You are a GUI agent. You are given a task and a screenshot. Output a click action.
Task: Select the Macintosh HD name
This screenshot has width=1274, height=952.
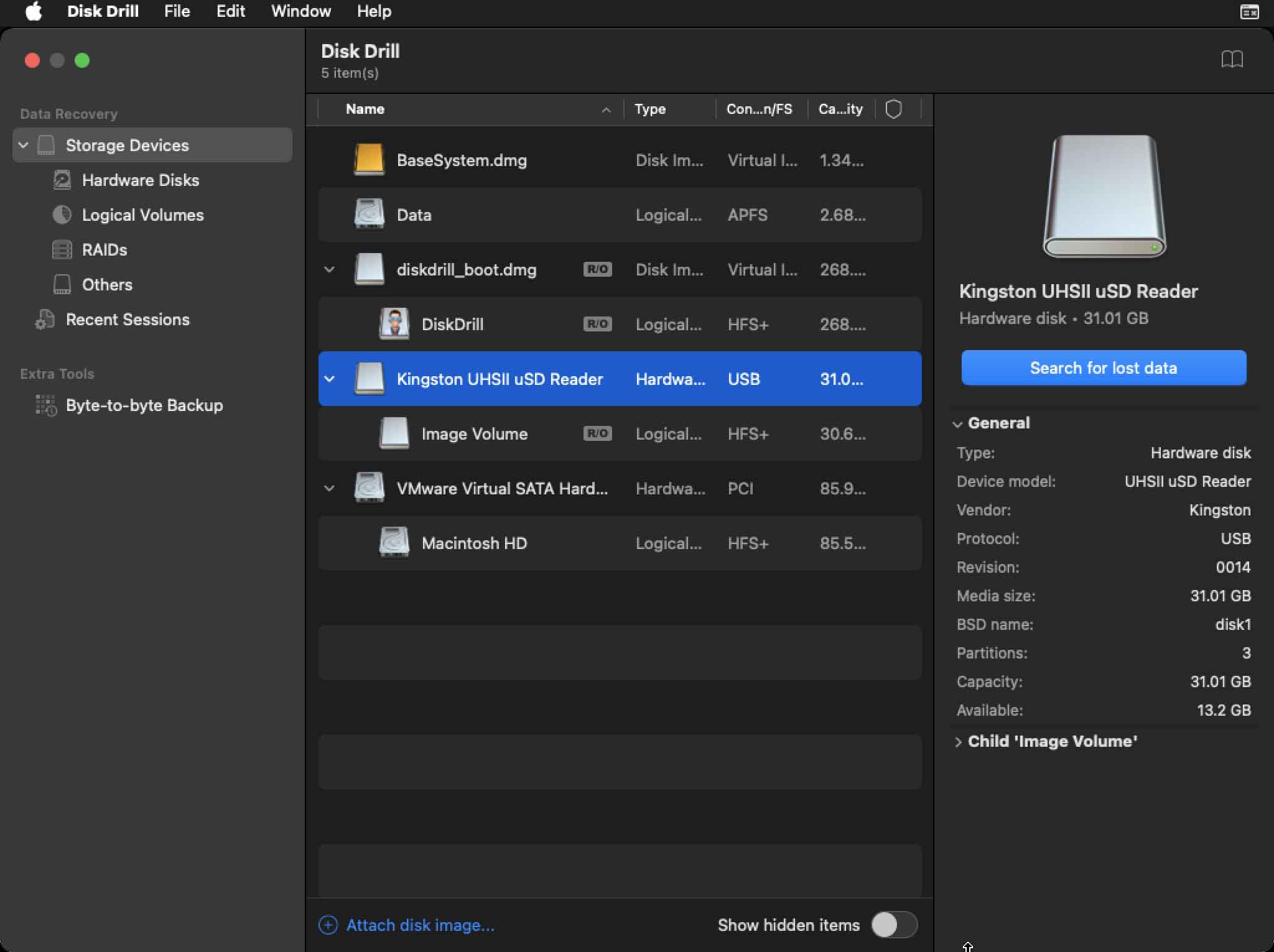pyautogui.click(x=474, y=543)
